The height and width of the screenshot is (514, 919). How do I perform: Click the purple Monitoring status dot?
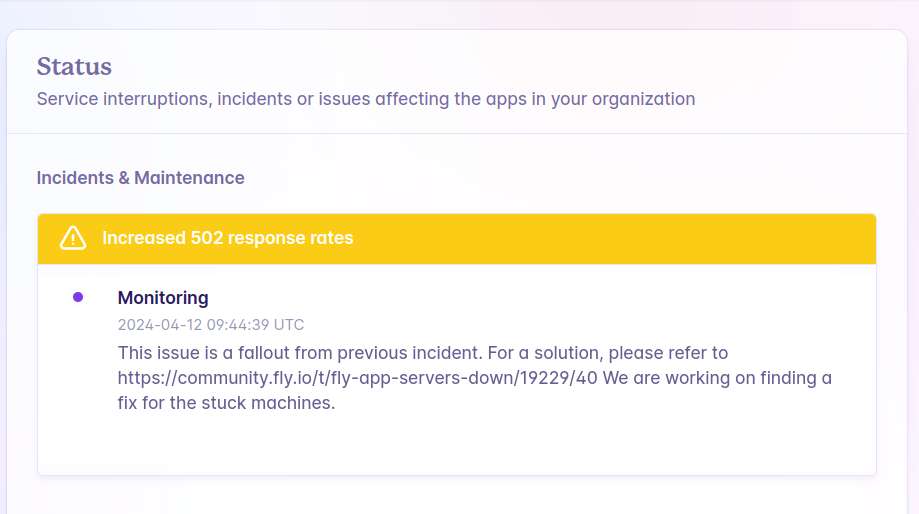78,297
